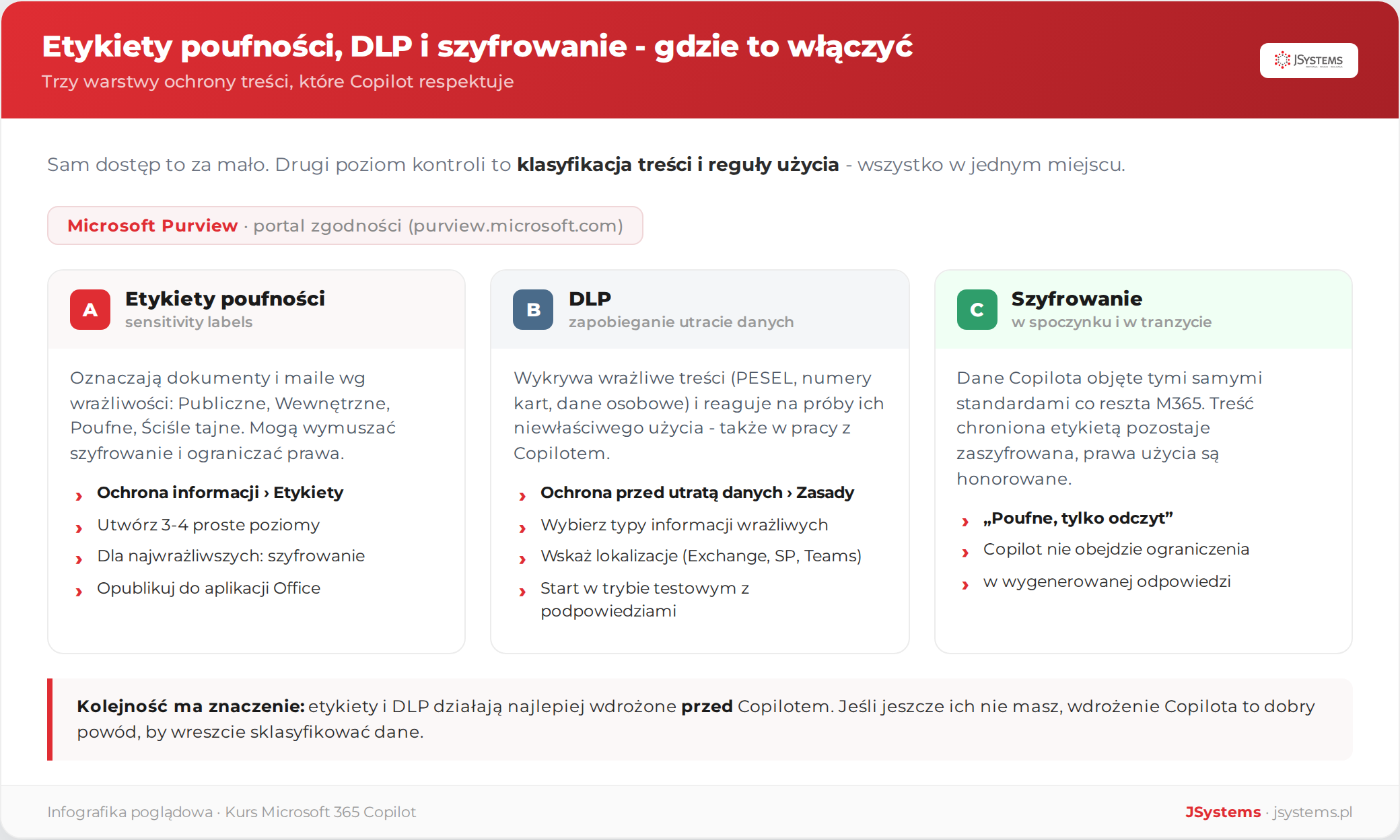
Task: Click the chevron beside 'w wygenerowanej odpowiedzi'
Action: tap(965, 585)
